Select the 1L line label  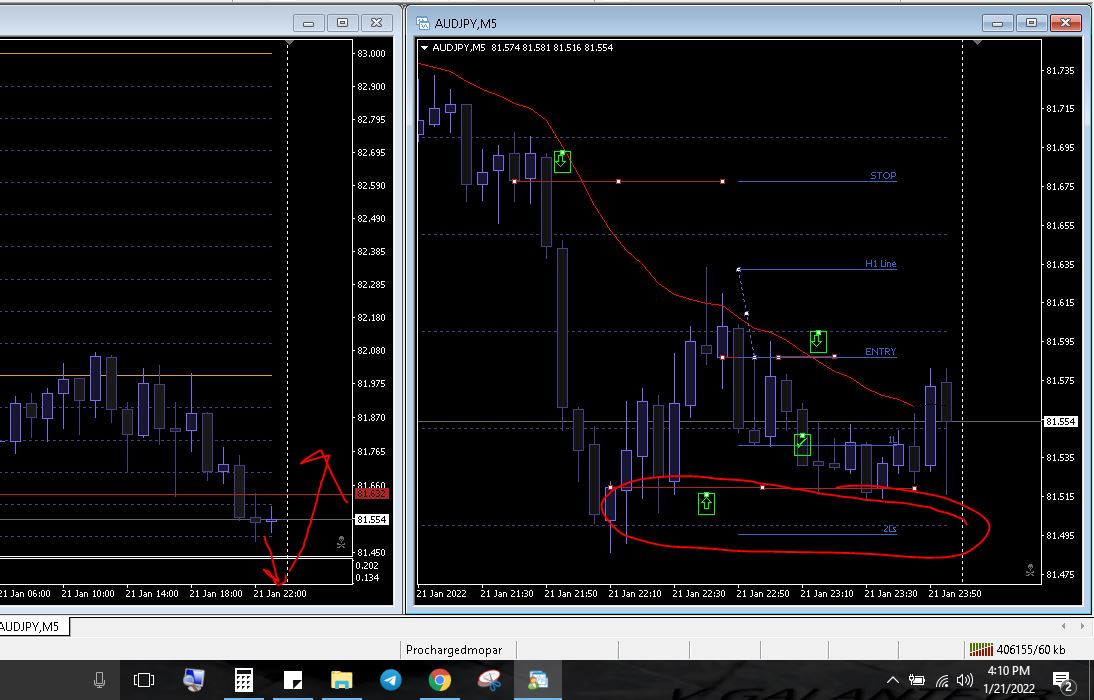892,440
